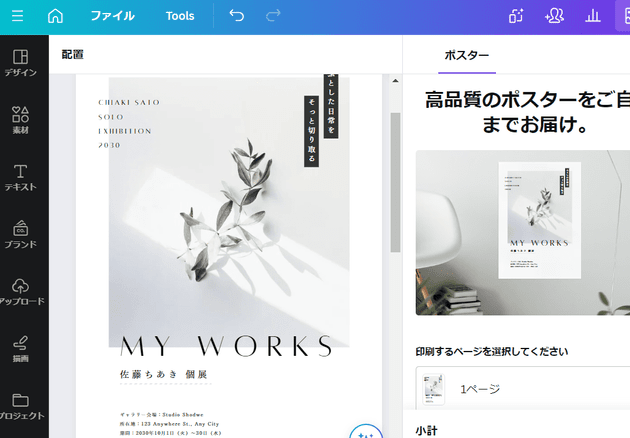Open the 素材 elements panel
This screenshot has width=630, height=438.
(x=20, y=120)
